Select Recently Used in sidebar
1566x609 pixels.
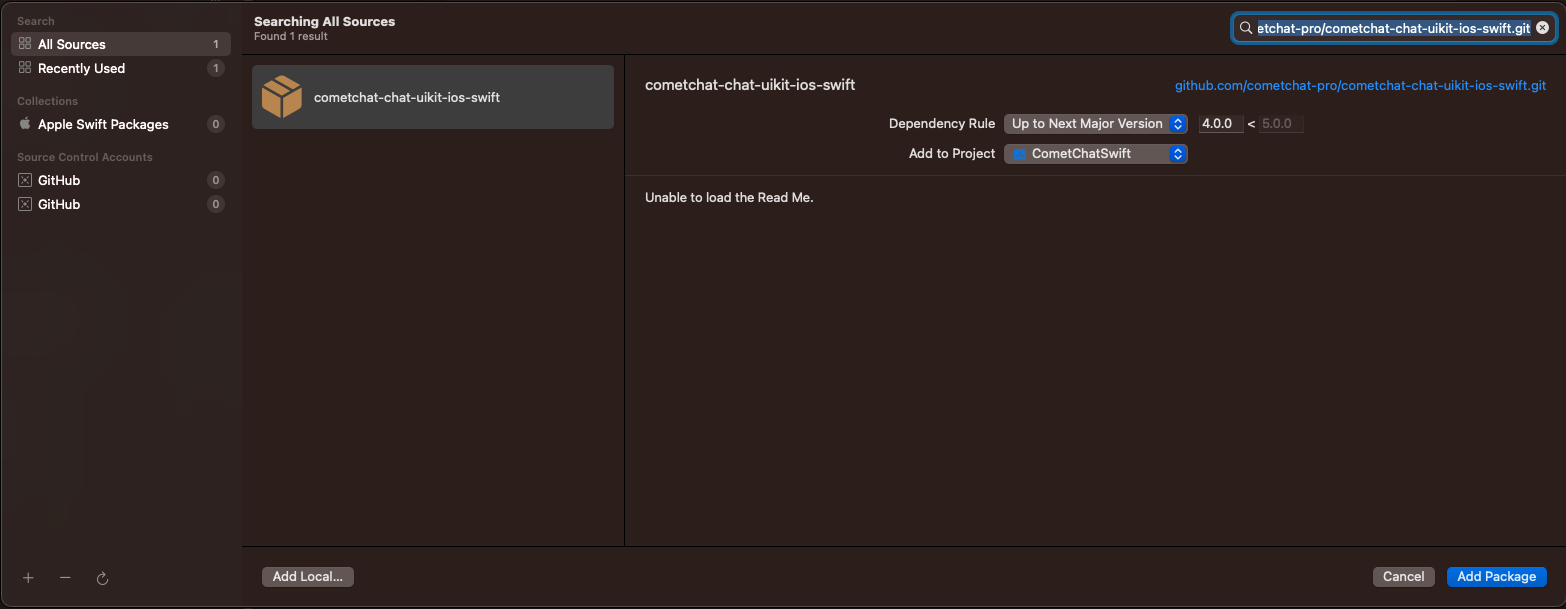point(121,68)
